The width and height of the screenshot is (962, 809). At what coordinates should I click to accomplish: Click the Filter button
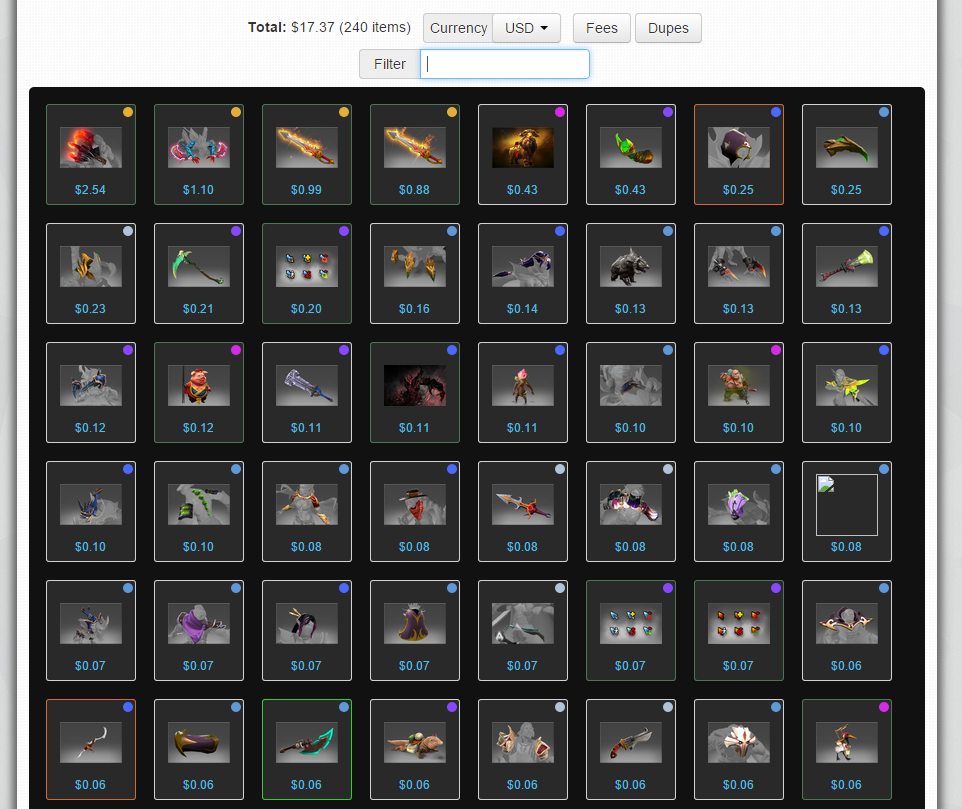point(390,64)
